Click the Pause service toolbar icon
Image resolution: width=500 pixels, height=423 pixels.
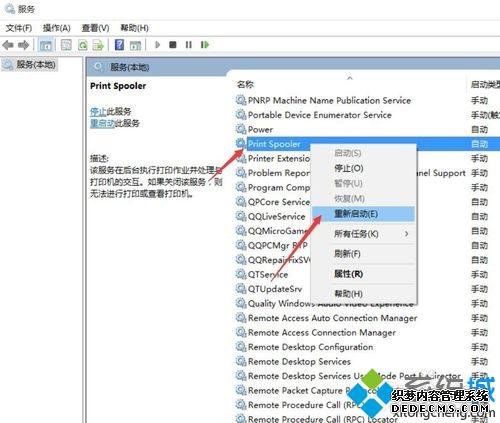click(x=189, y=45)
